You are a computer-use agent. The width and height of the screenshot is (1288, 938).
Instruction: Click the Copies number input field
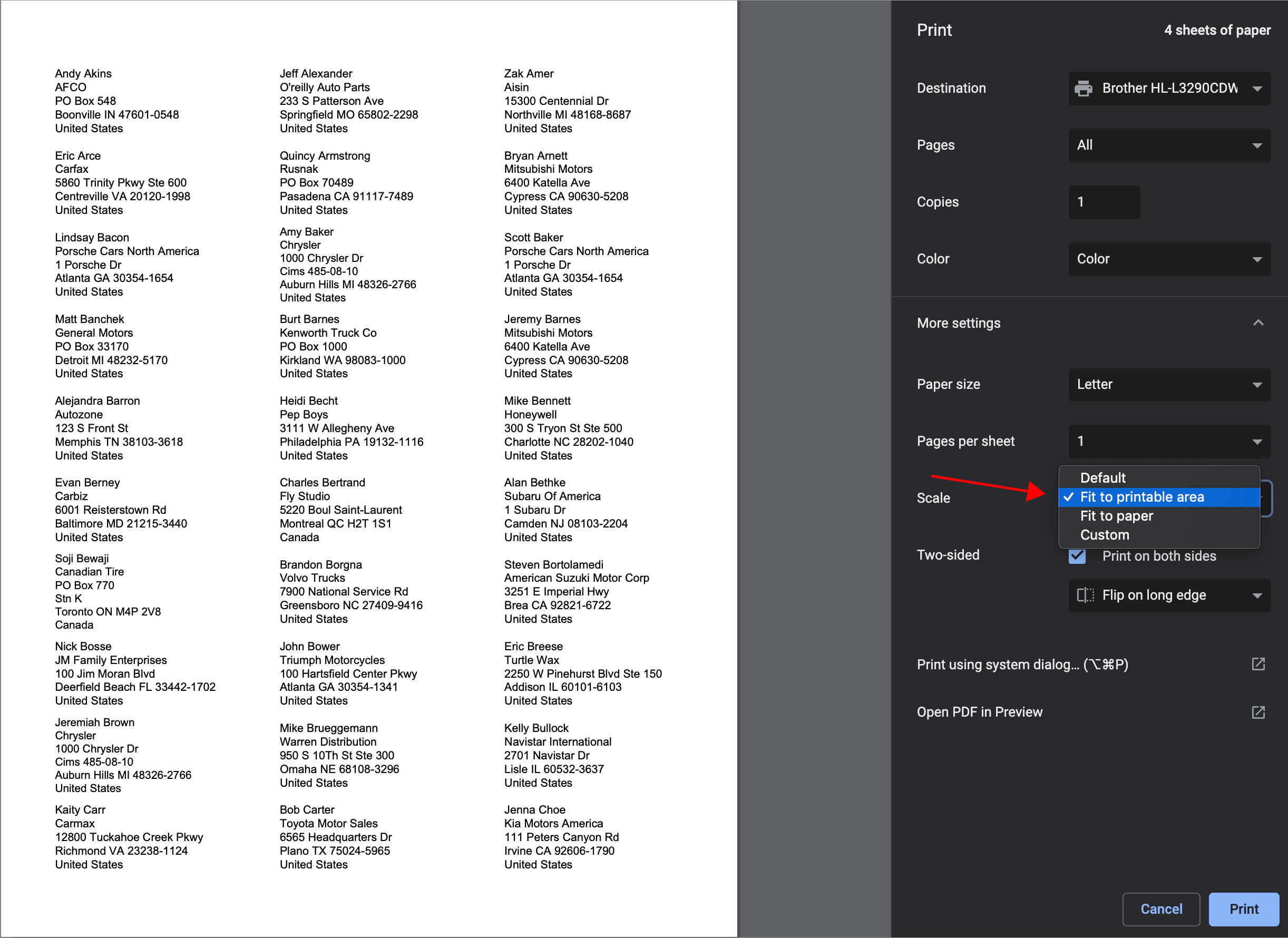[x=1104, y=202]
